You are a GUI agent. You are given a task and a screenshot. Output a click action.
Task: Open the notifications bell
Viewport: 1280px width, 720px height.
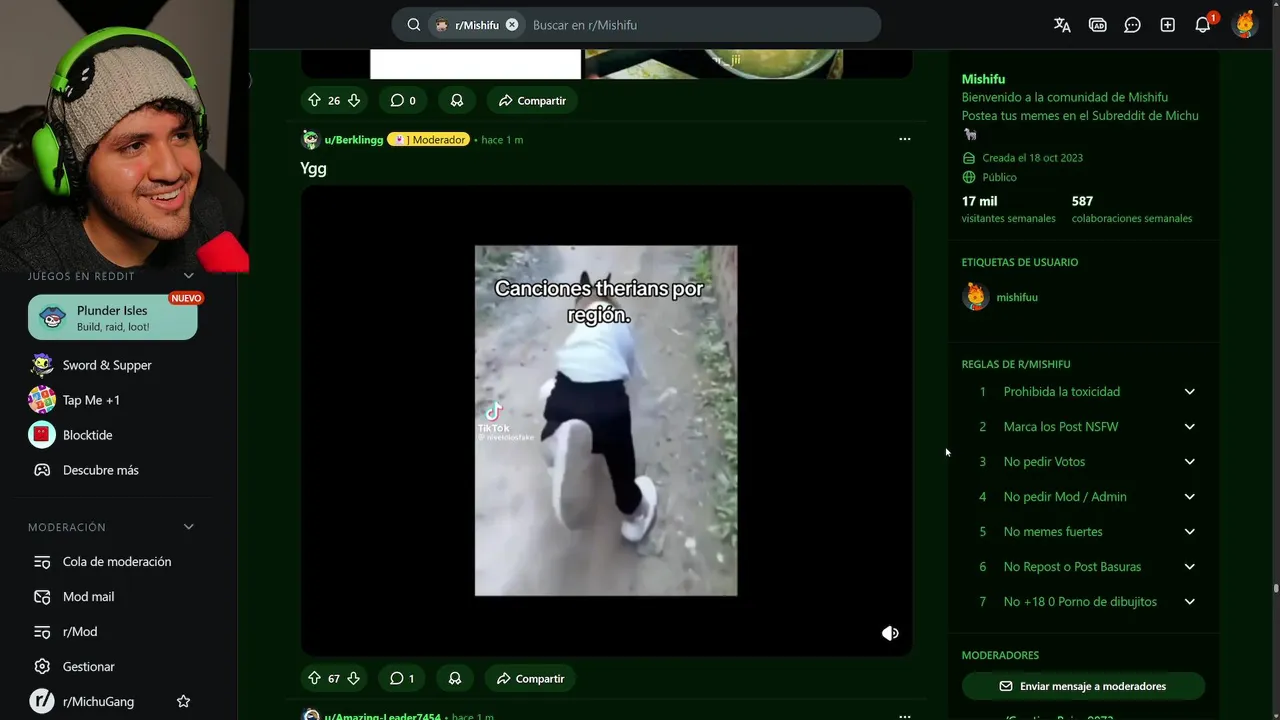point(1203,25)
